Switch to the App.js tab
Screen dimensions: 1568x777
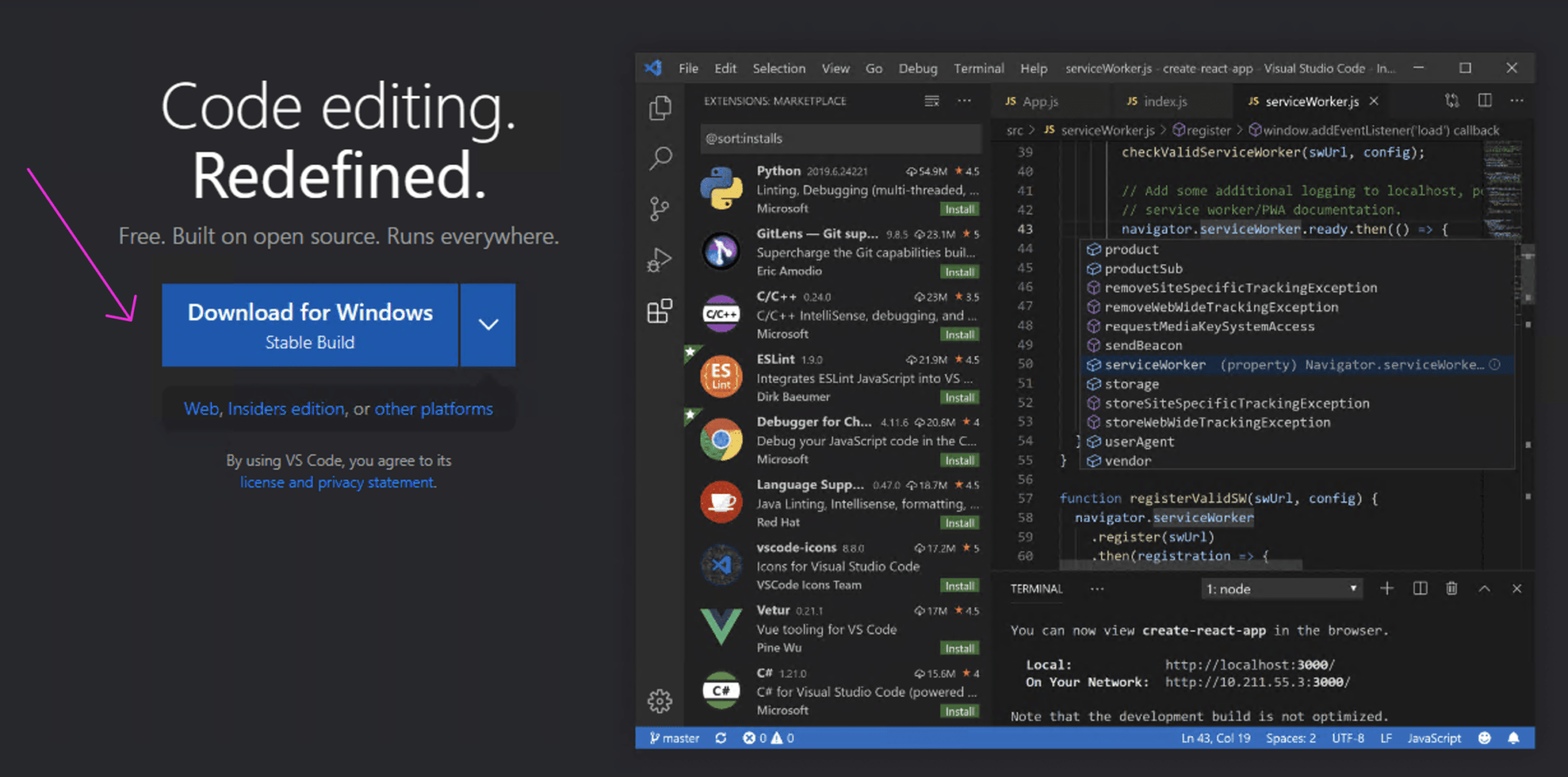click(x=1039, y=101)
